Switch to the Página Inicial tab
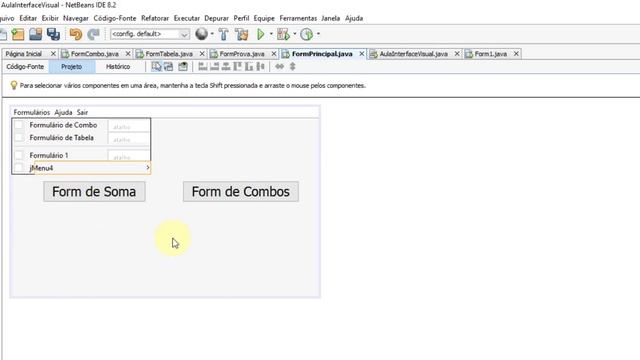The image size is (640, 360). (24, 54)
